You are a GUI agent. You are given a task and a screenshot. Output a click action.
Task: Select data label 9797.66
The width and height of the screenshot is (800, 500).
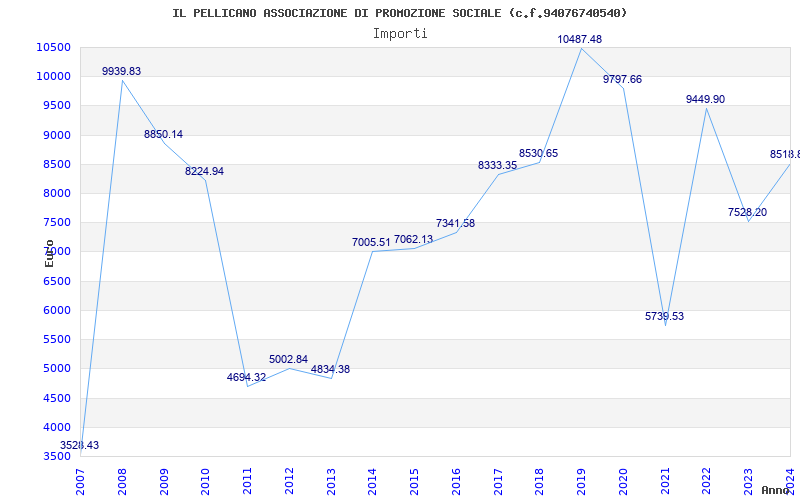[622, 79]
